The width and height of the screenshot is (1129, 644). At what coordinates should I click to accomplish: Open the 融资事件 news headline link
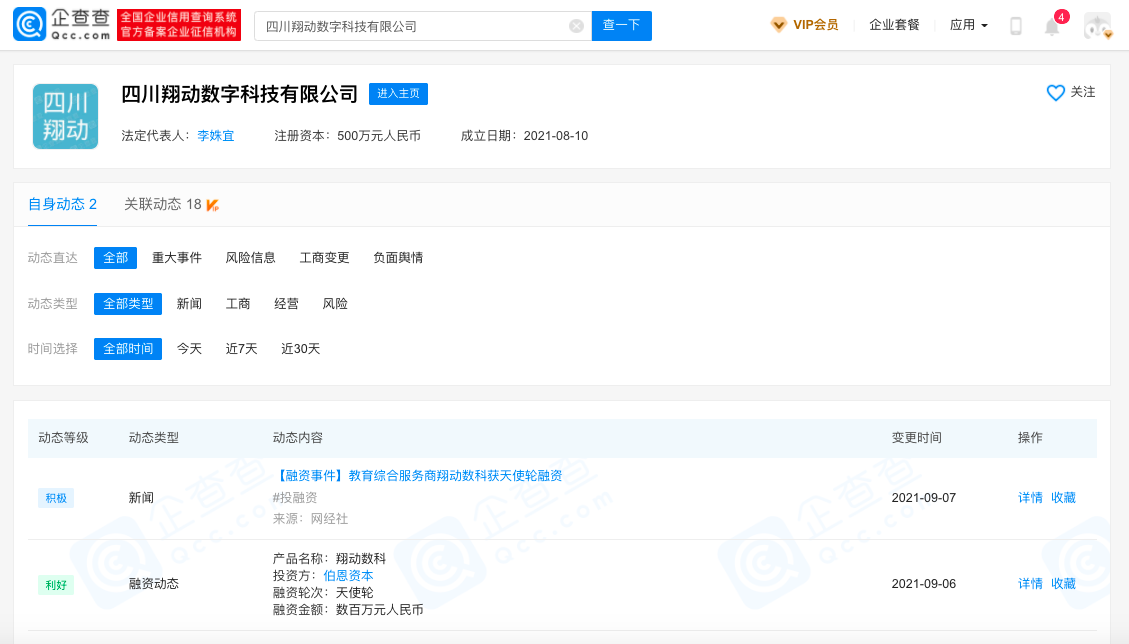[417, 475]
